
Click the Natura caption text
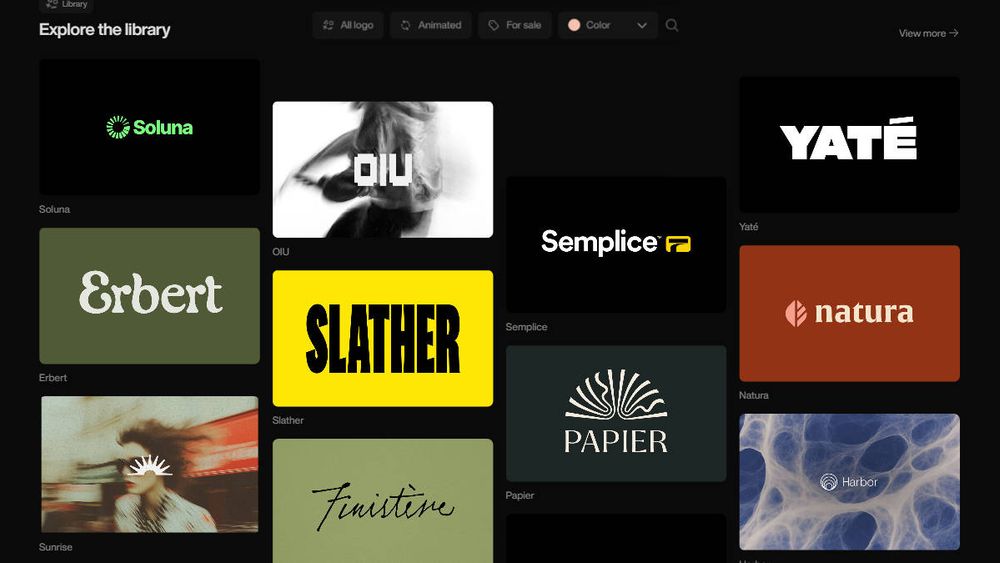point(754,395)
